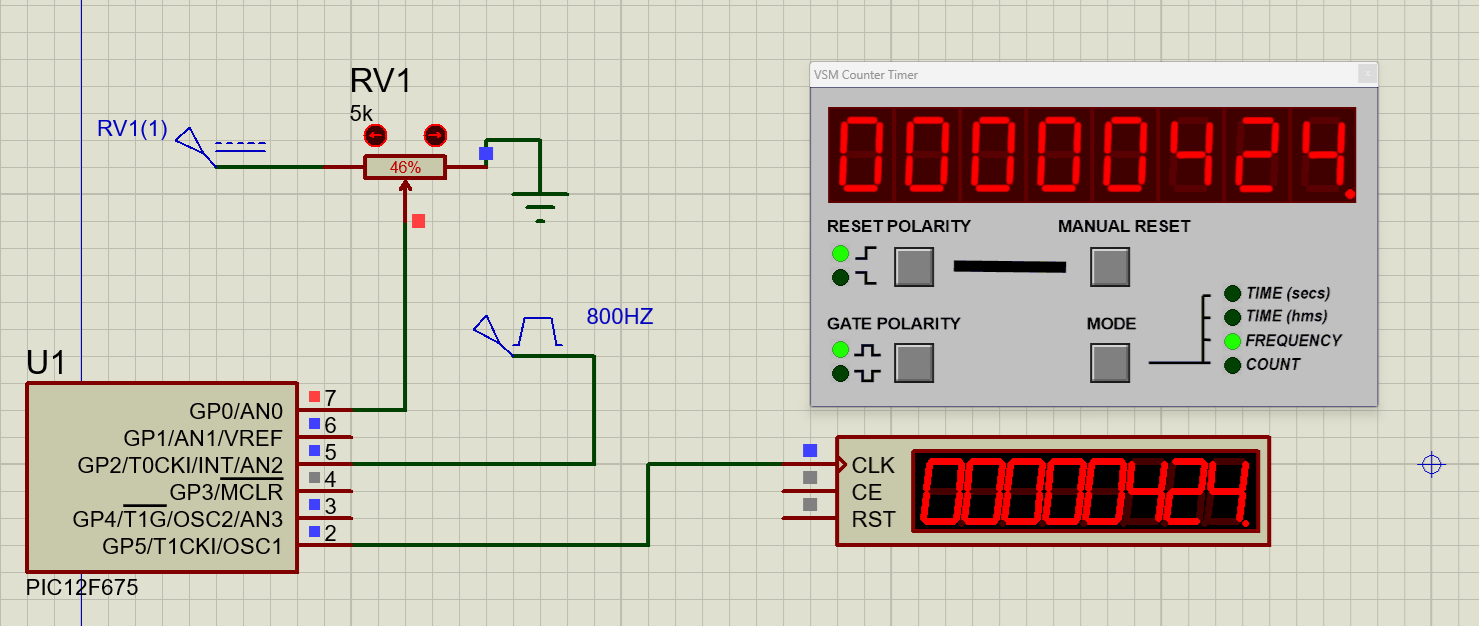Click the Manual Reset button
This screenshot has height=626, width=1479.
coord(1110,266)
